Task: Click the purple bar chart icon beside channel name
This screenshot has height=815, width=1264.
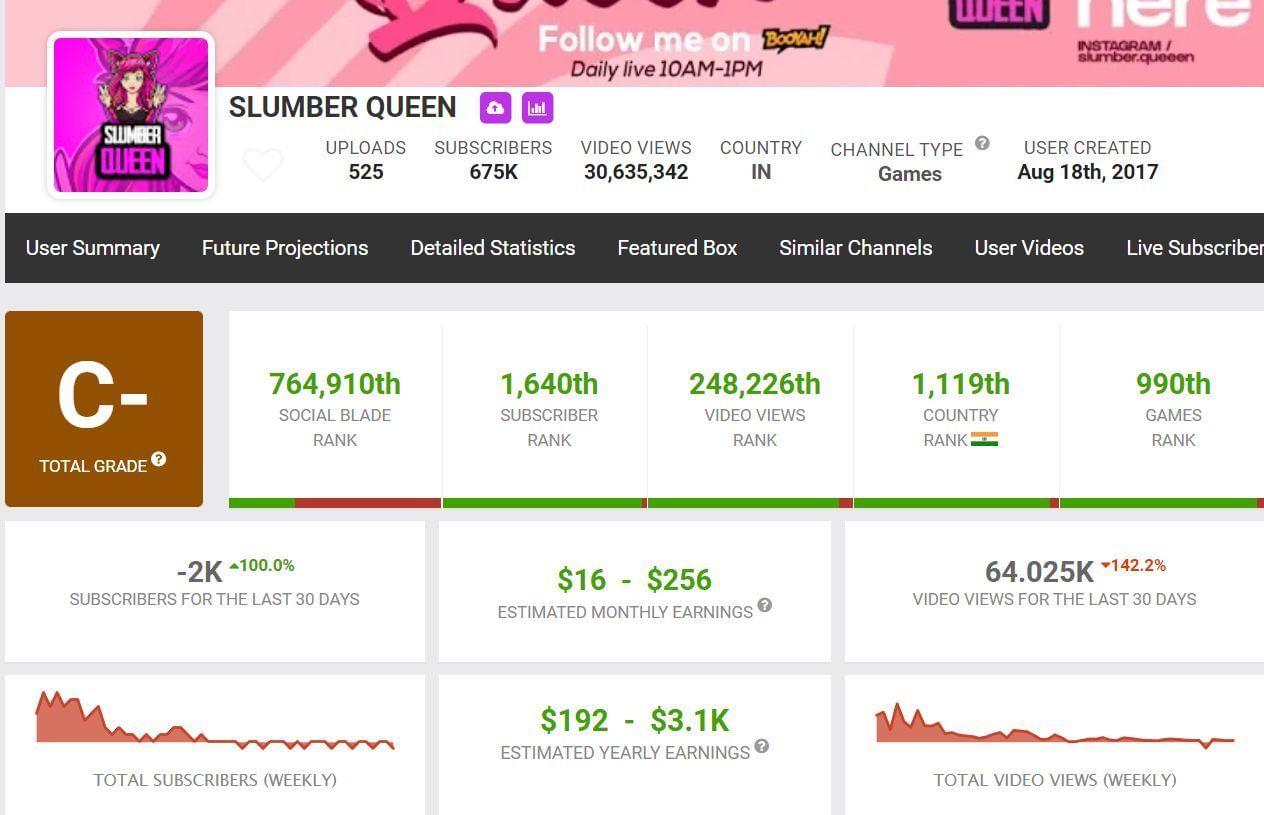Action: [x=537, y=108]
